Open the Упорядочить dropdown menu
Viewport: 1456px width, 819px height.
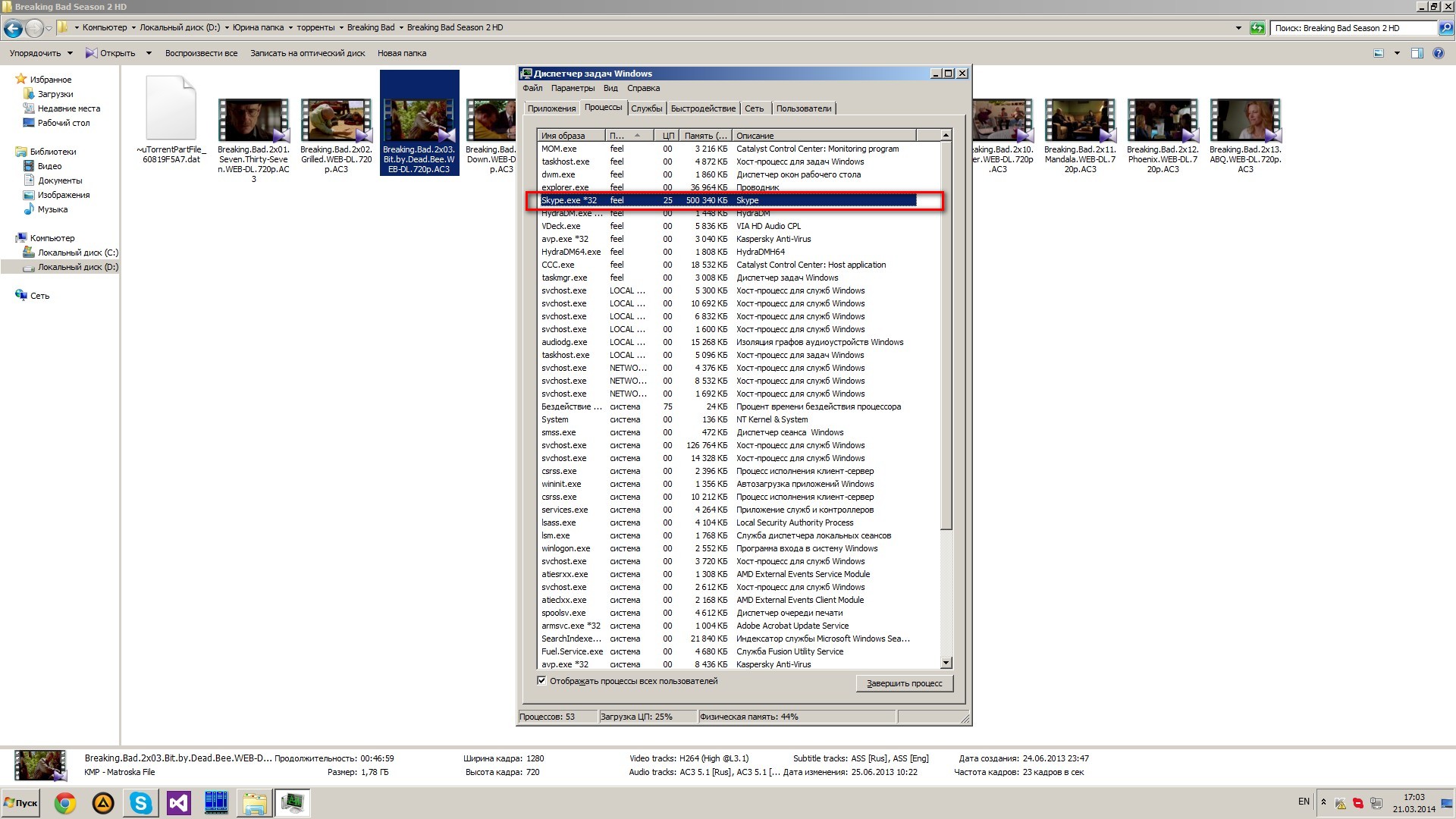click(x=41, y=53)
